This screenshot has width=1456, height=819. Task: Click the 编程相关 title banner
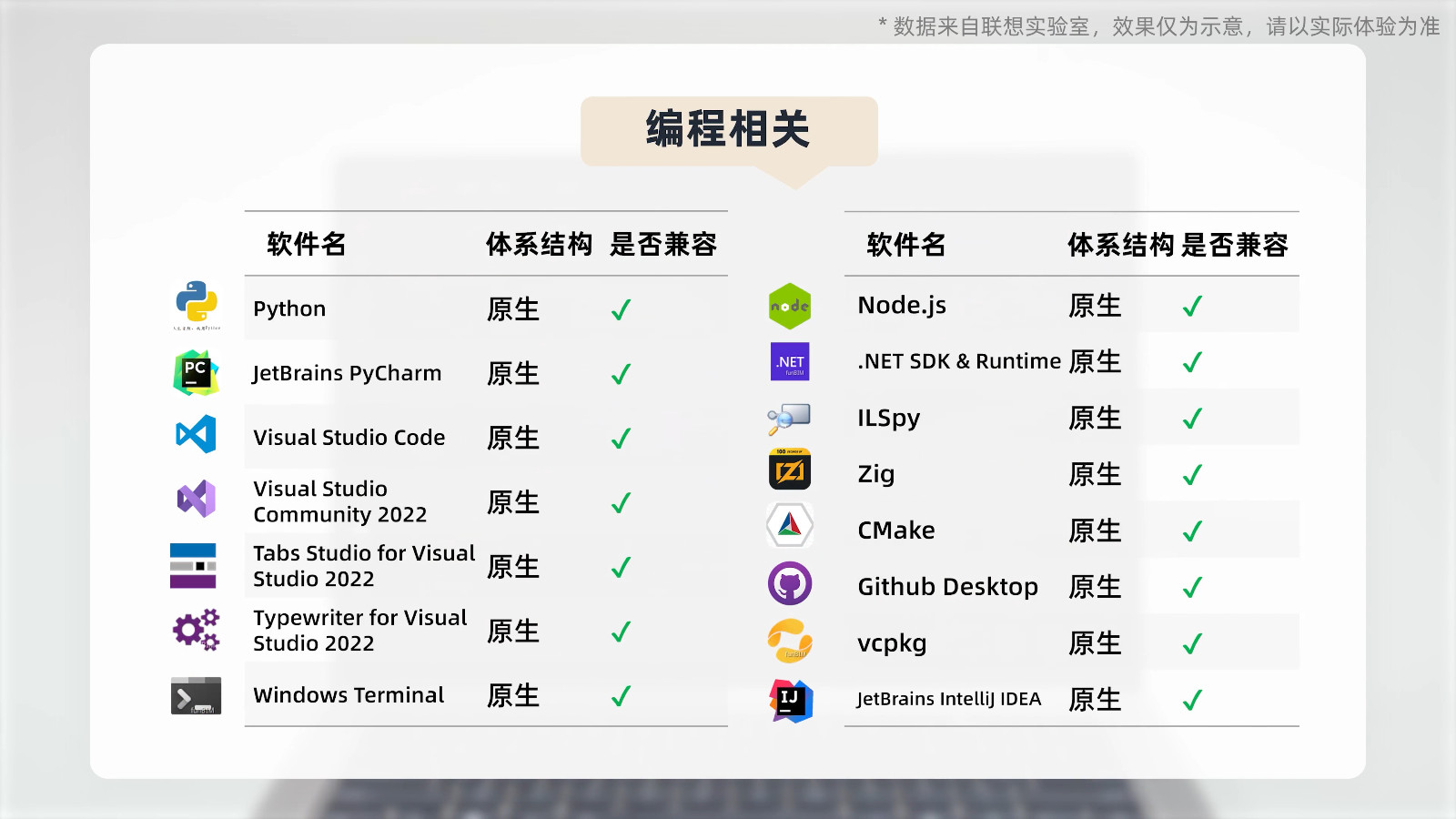coord(729,130)
